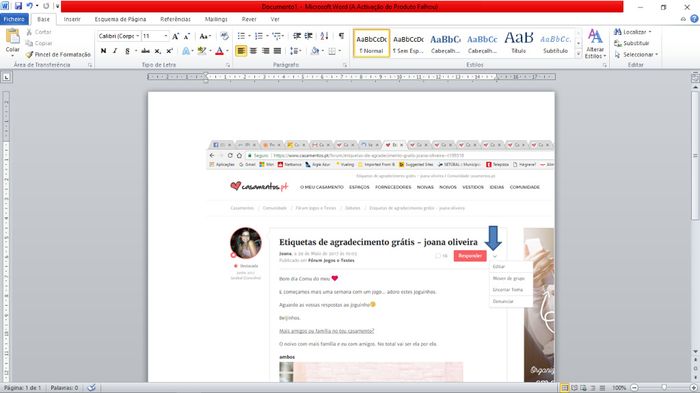The image size is (700, 393).
Task: Open the font name dropdown Calibri
Action: coord(138,36)
